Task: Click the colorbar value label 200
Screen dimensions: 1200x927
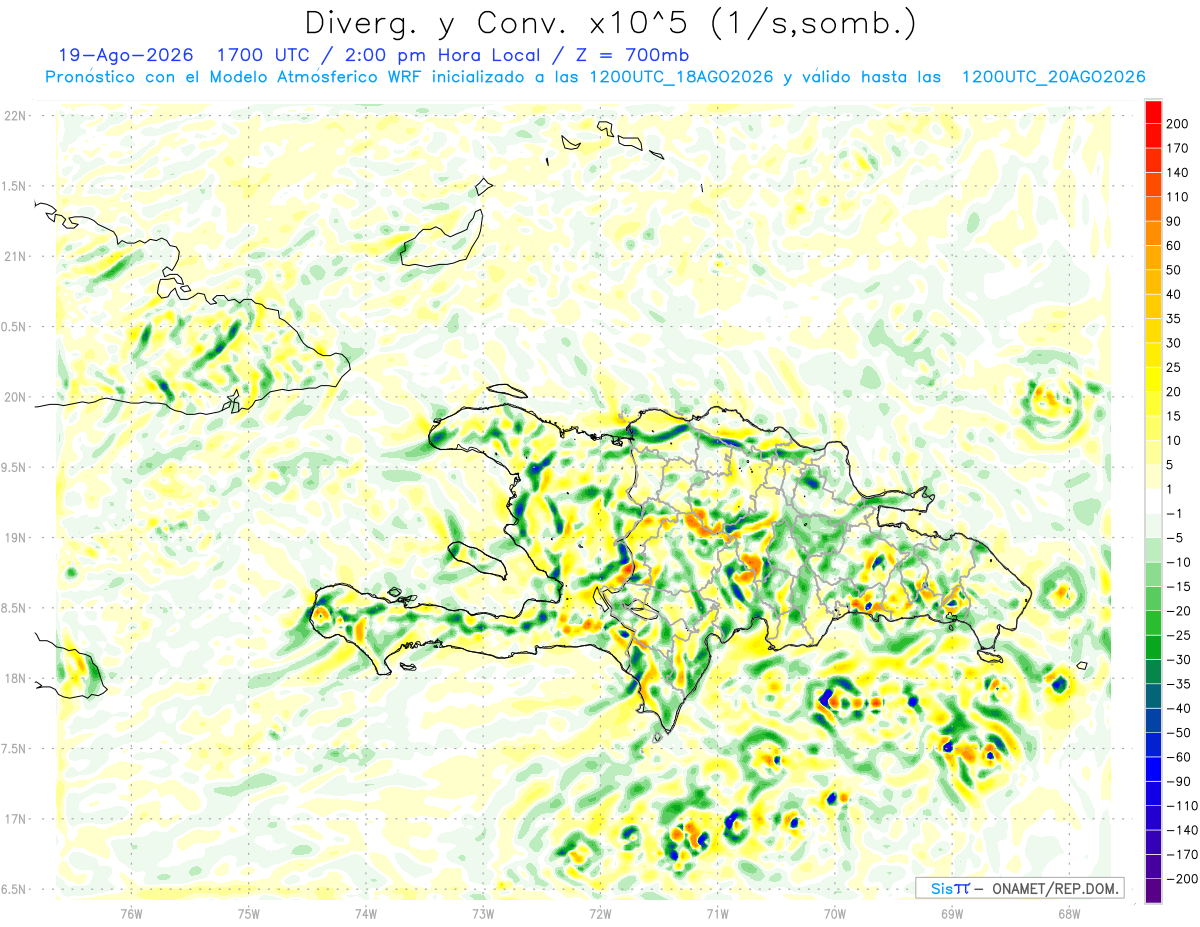Action: (x=1178, y=123)
